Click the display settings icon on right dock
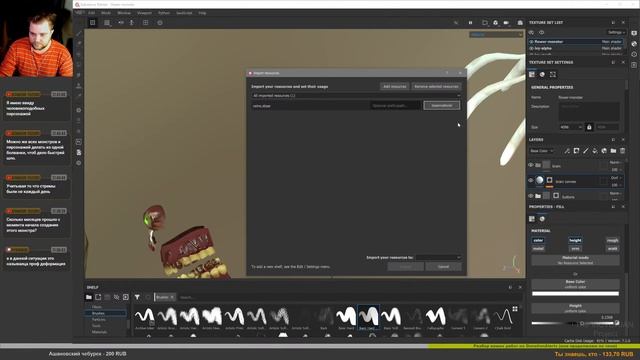640x360 pixels. 634,33
